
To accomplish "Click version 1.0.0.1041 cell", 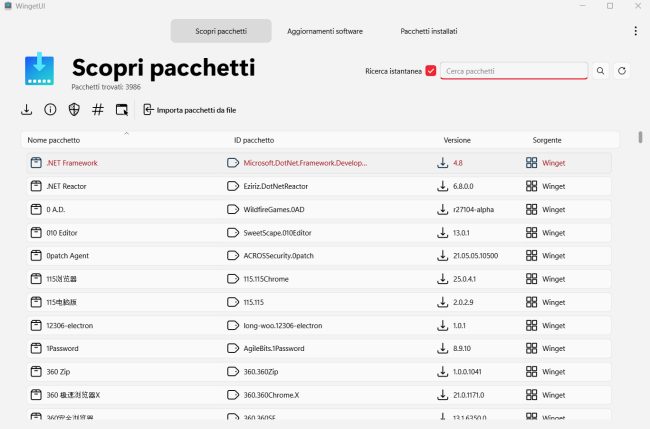I will tap(467, 372).
